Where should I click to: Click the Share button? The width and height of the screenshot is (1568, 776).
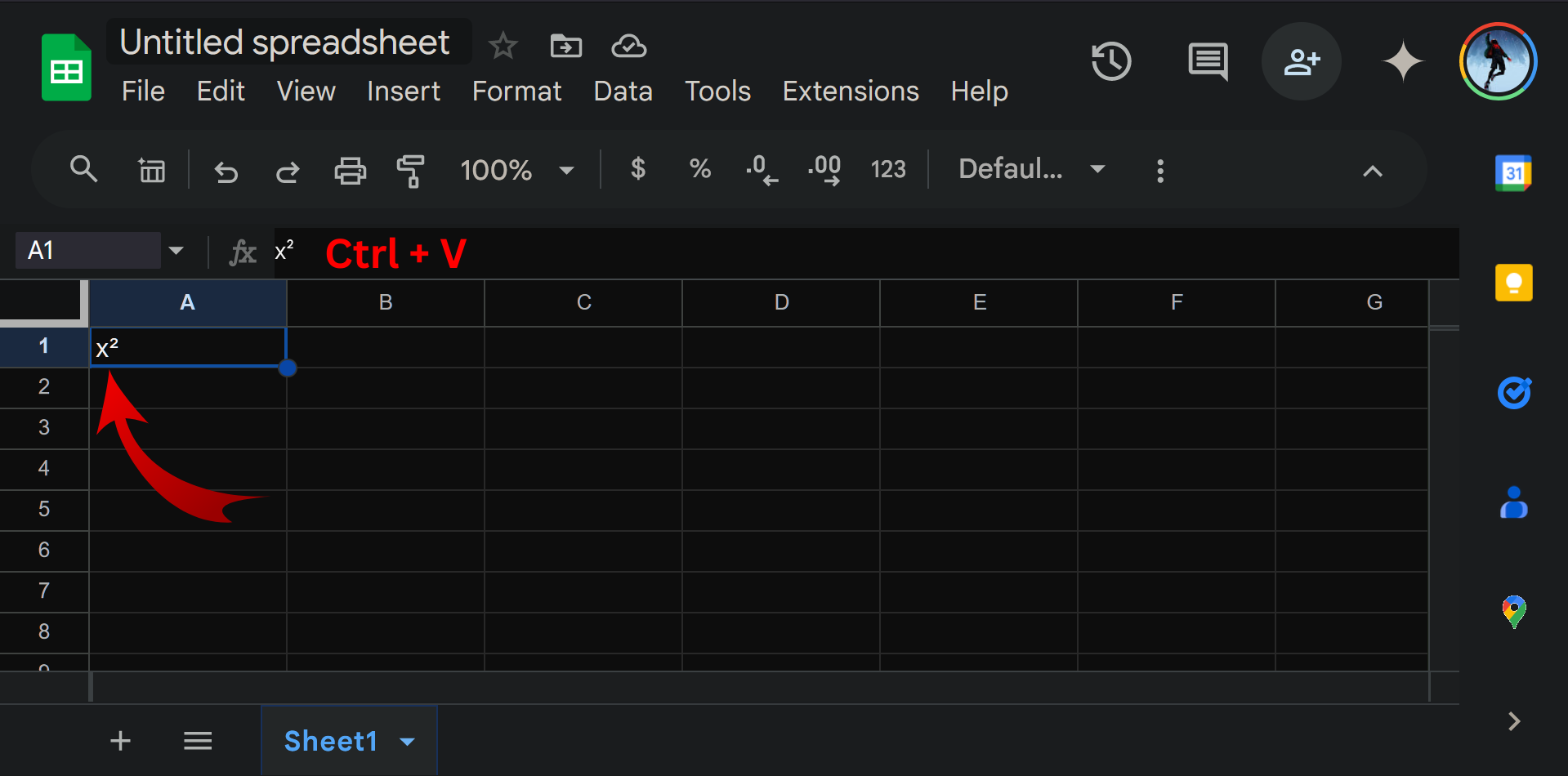tap(1301, 61)
